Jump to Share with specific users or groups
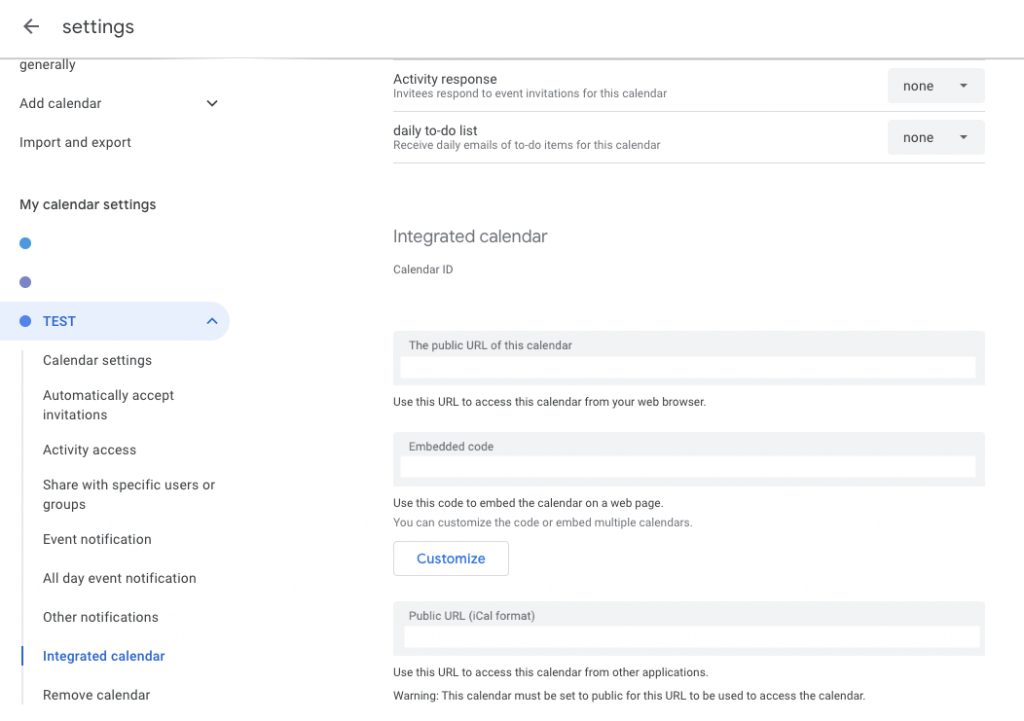Viewport: 1024px width, 721px height. (x=128, y=494)
